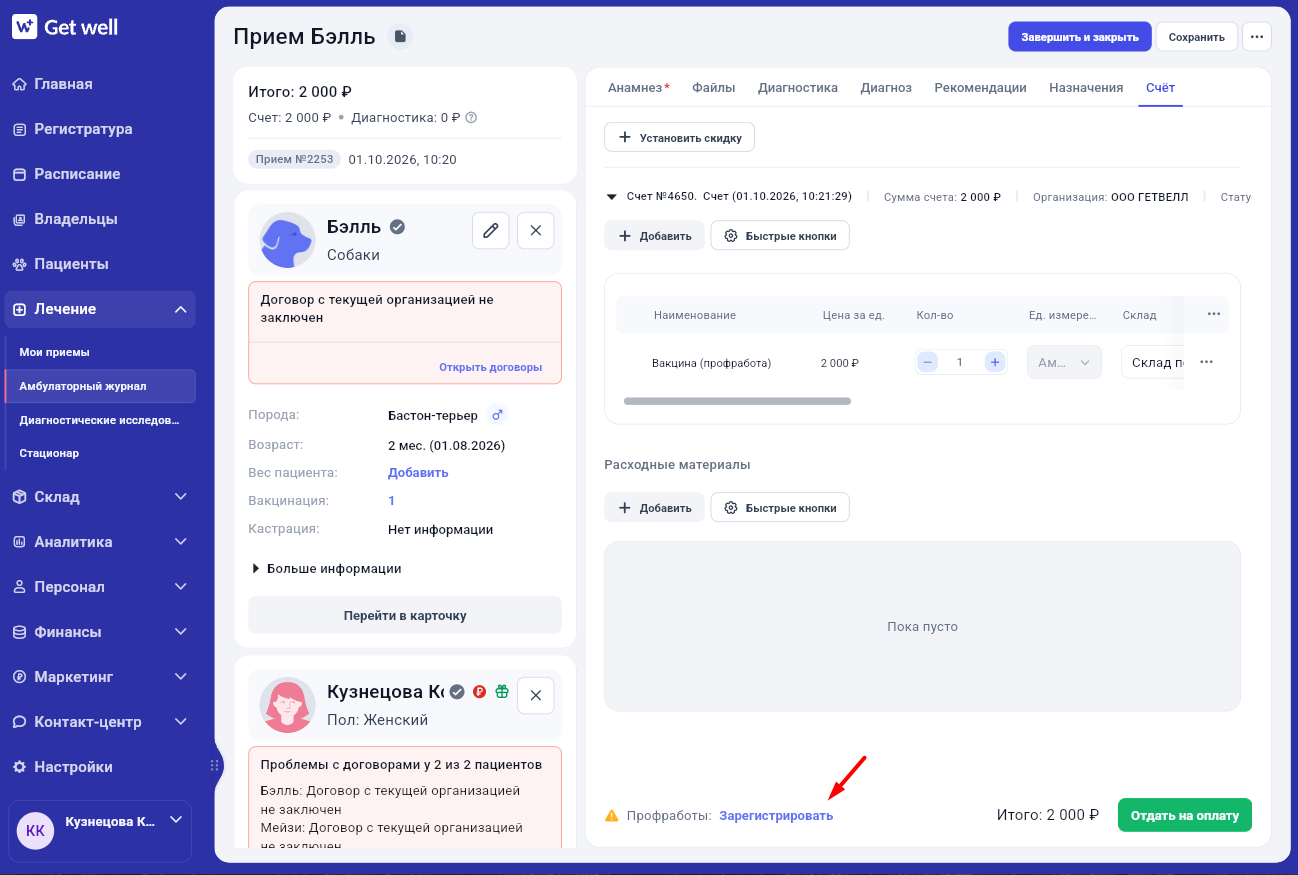The height and width of the screenshot is (875, 1298).
Task: Open Диагностические исследования item
Action: coord(100,420)
